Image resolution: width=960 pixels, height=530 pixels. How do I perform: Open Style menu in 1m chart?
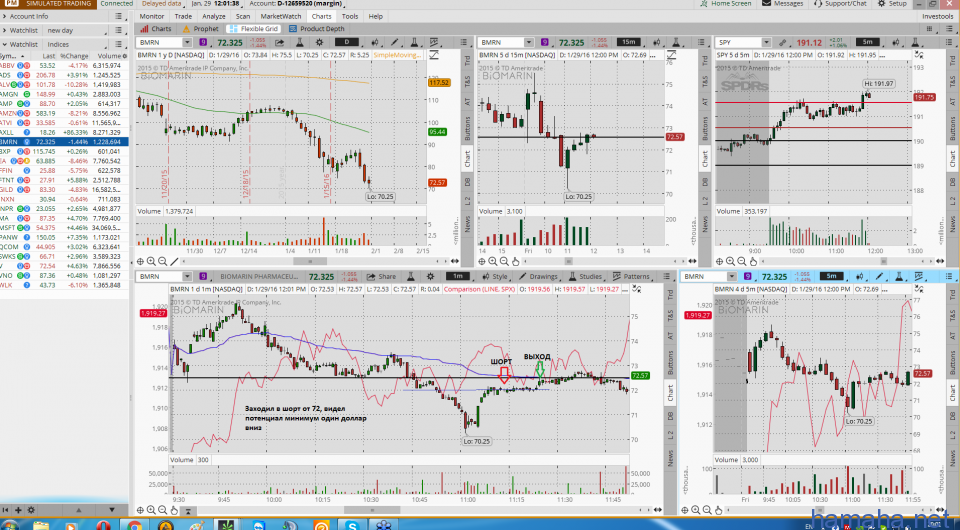[495, 277]
